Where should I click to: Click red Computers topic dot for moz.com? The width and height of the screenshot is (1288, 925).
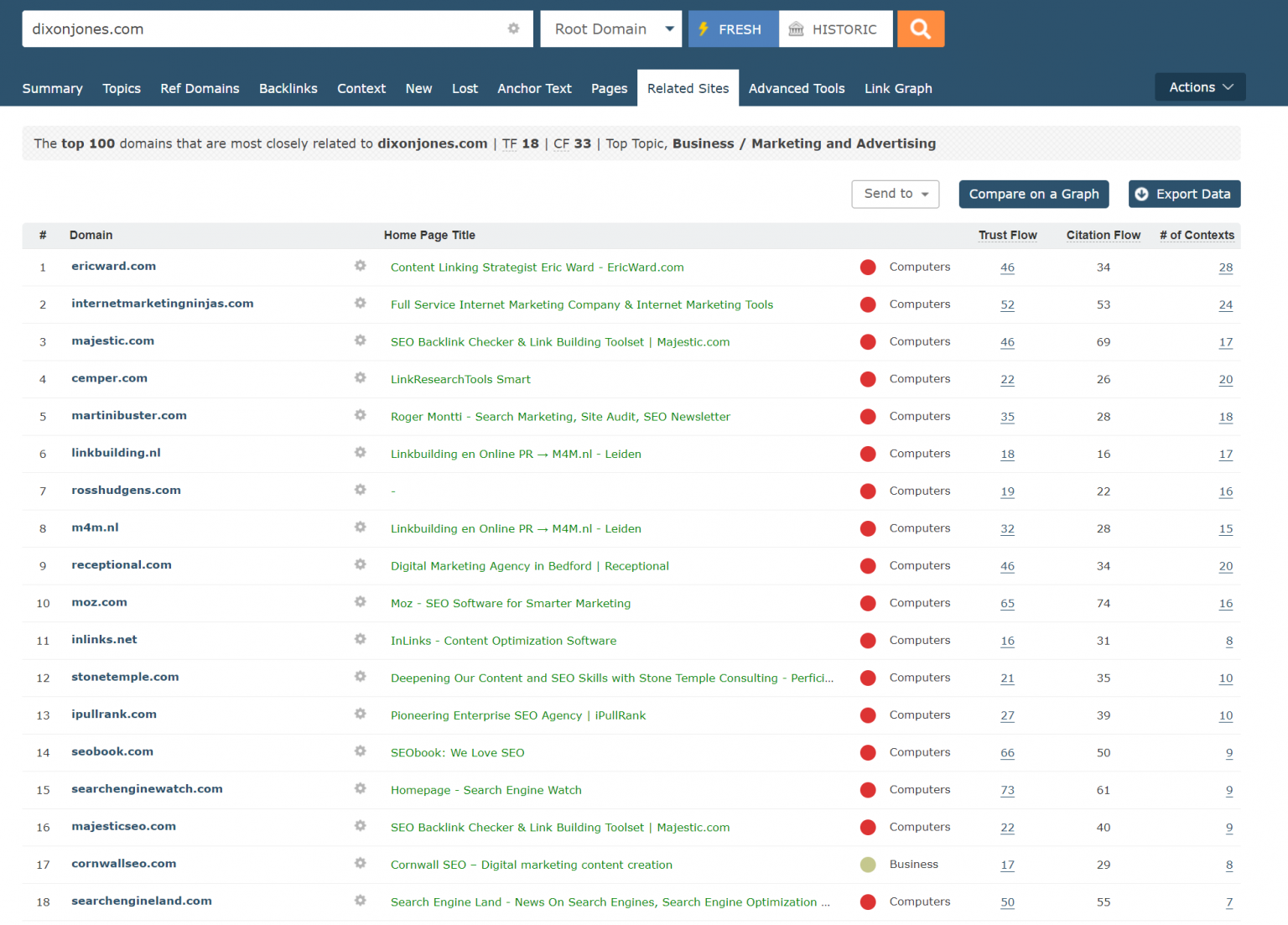tap(868, 603)
